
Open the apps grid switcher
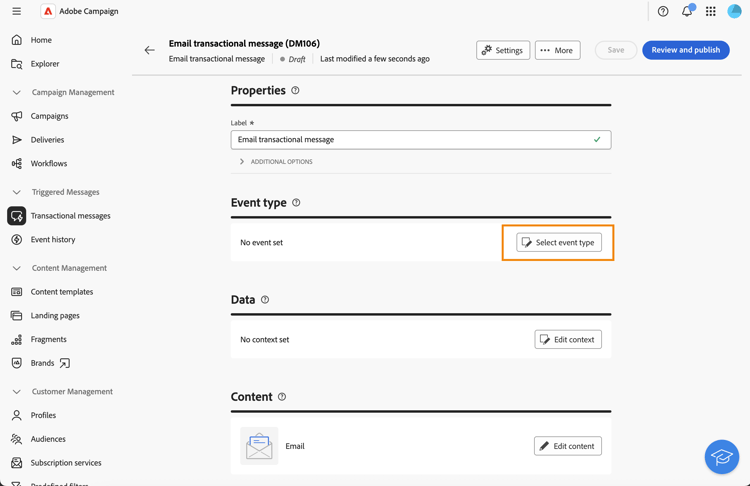[711, 11]
